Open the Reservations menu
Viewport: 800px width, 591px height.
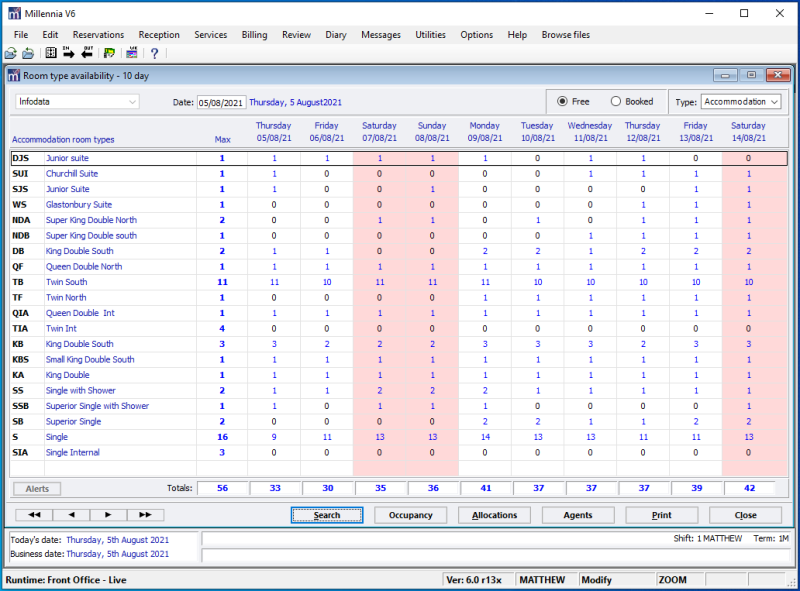[x=98, y=35]
